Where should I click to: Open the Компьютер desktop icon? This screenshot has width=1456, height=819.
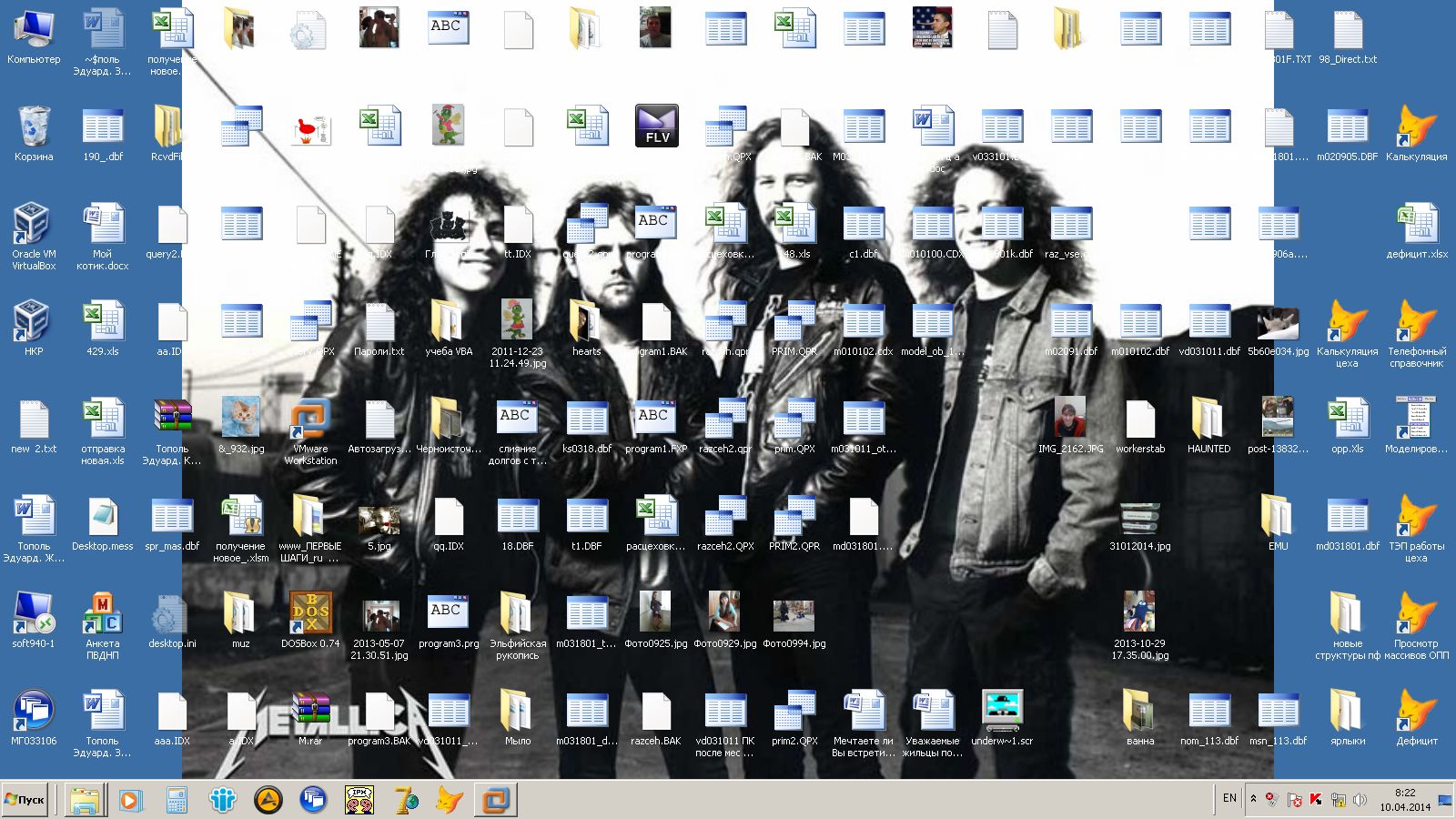point(34,36)
